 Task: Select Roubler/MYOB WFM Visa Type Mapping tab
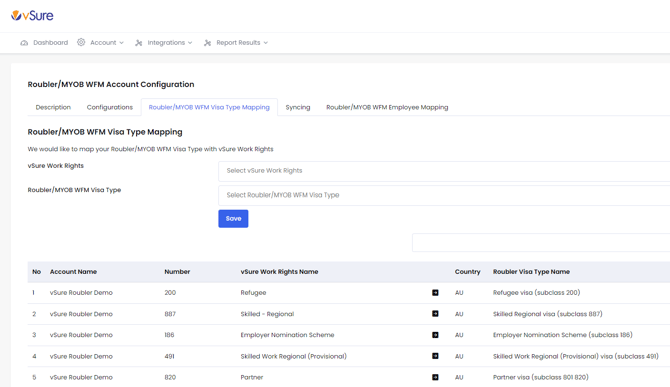coord(209,107)
